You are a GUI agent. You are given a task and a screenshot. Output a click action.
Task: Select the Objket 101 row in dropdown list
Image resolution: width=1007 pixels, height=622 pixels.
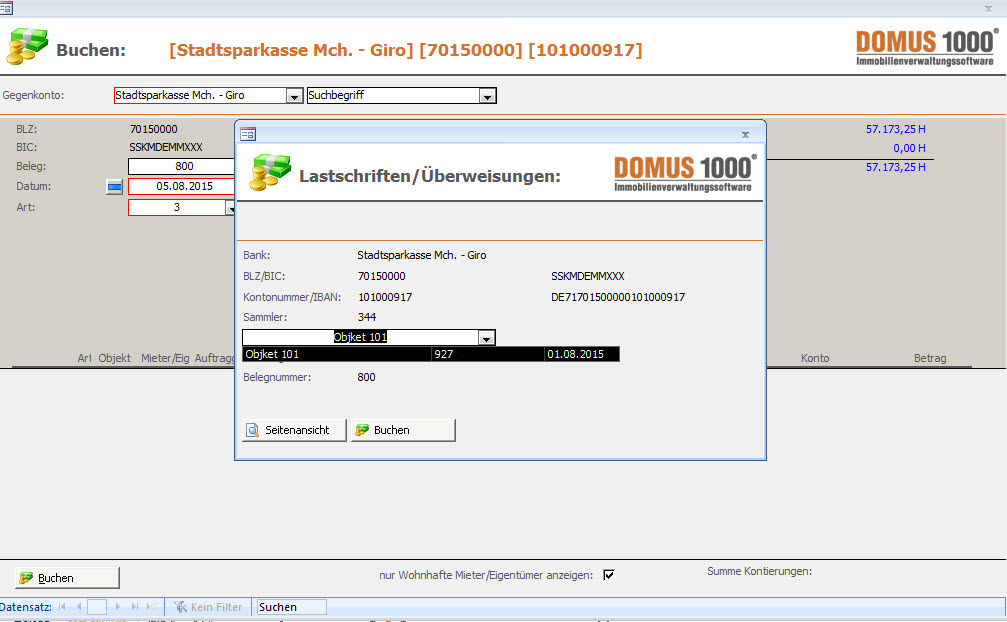431,354
